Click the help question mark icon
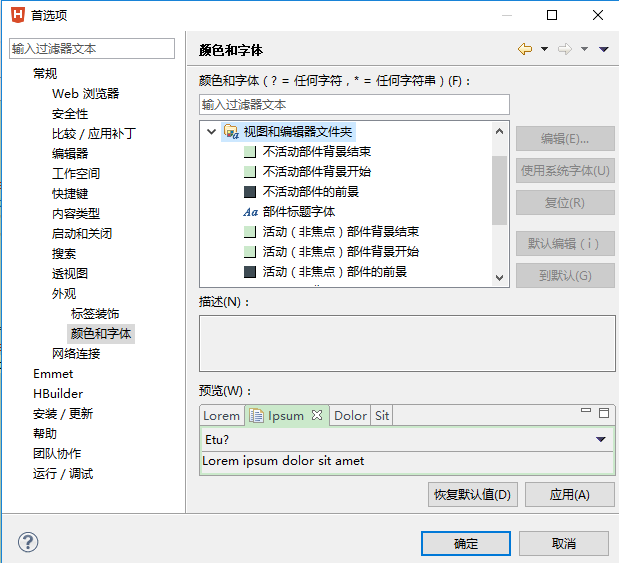This screenshot has height=563, width=619. coord(28,542)
